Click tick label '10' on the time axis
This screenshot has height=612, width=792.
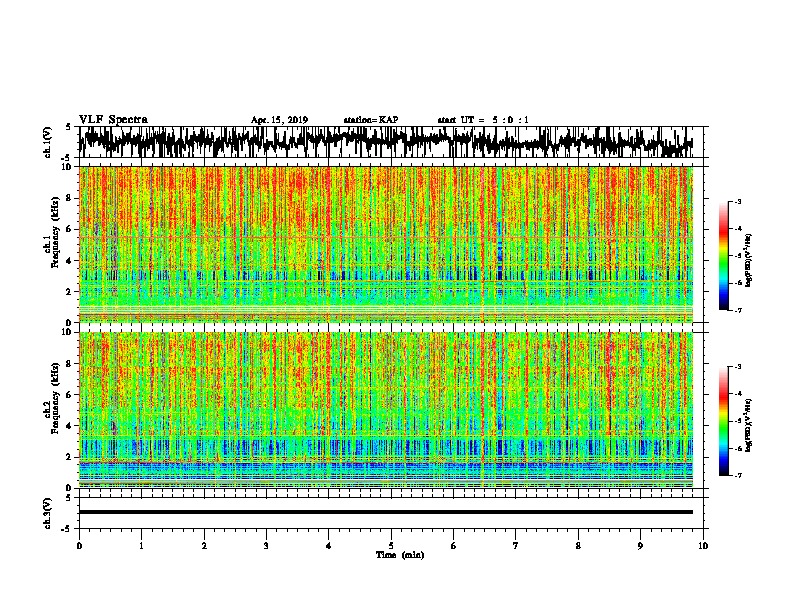click(703, 546)
